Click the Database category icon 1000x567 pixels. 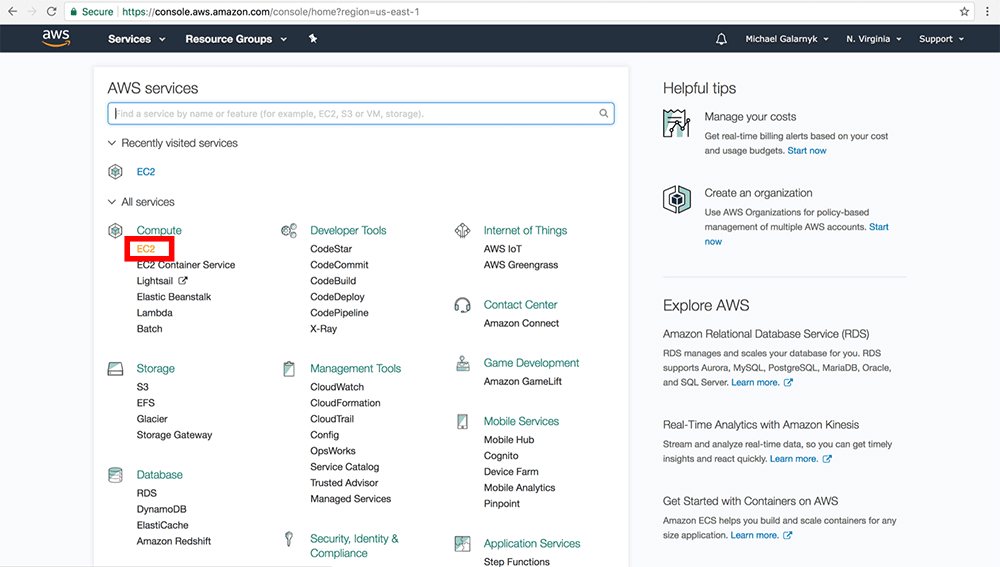115,475
